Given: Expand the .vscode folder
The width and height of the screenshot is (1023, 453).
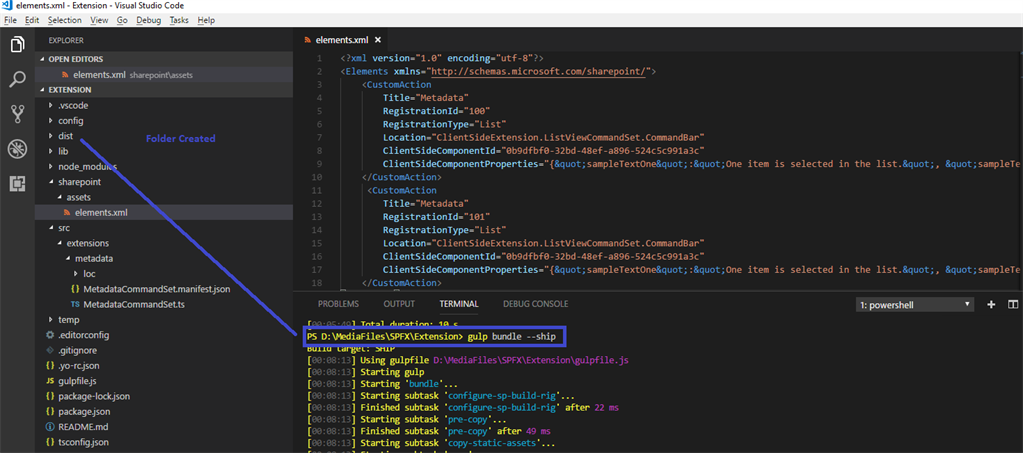Looking at the screenshot, I should [51, 105].
